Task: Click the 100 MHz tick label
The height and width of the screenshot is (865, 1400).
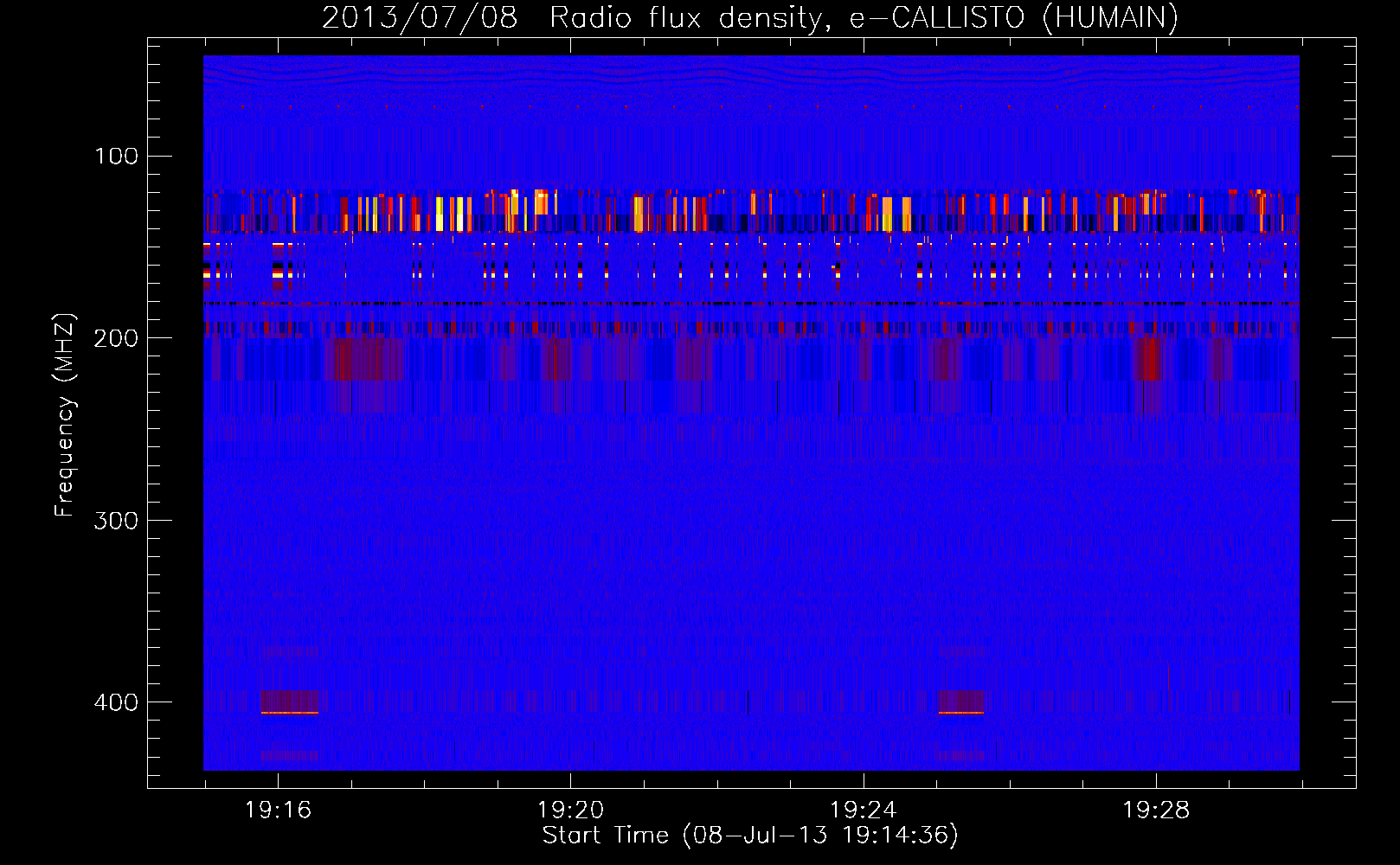Action: coord(117,157)
